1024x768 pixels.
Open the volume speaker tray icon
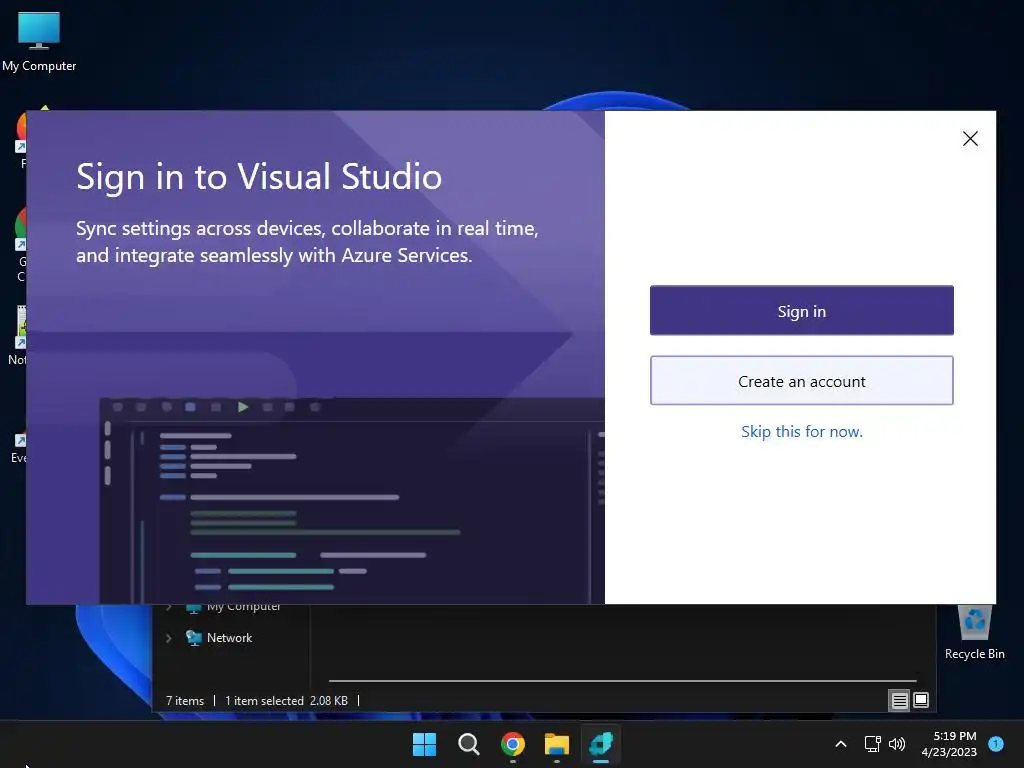897,744
